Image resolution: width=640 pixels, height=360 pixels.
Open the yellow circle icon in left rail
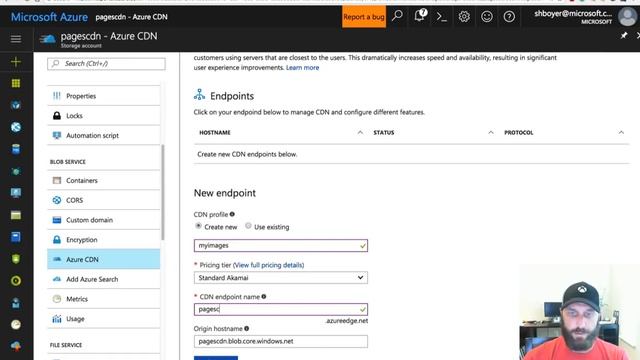16,281
